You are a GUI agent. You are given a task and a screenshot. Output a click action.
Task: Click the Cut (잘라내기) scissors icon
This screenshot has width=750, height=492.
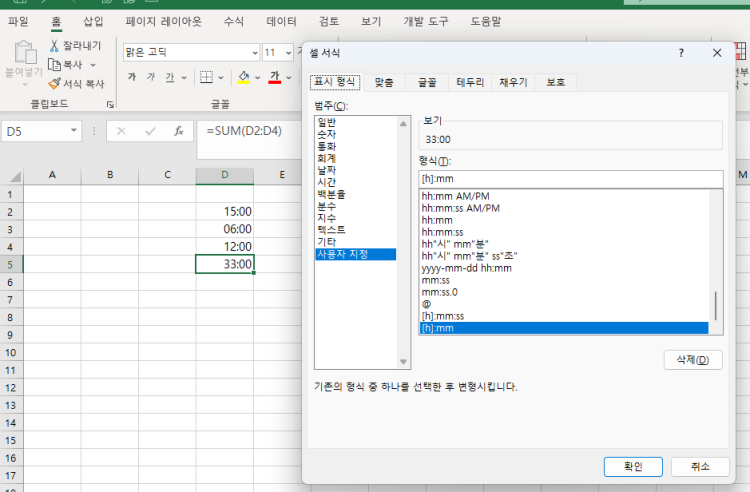(x=55, y=46)
